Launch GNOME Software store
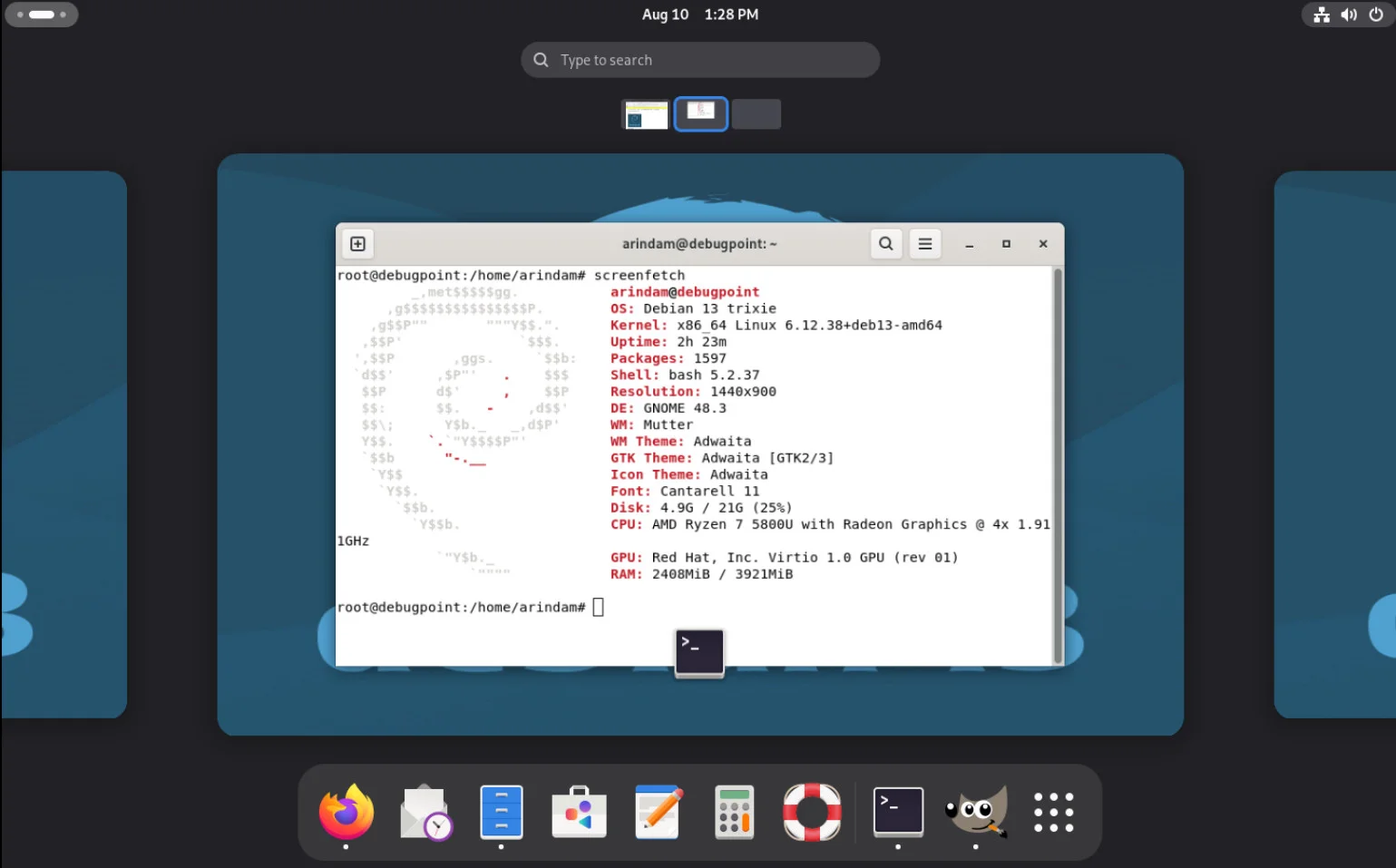Screen dimensions: 1396x868 tap(579, 812)
